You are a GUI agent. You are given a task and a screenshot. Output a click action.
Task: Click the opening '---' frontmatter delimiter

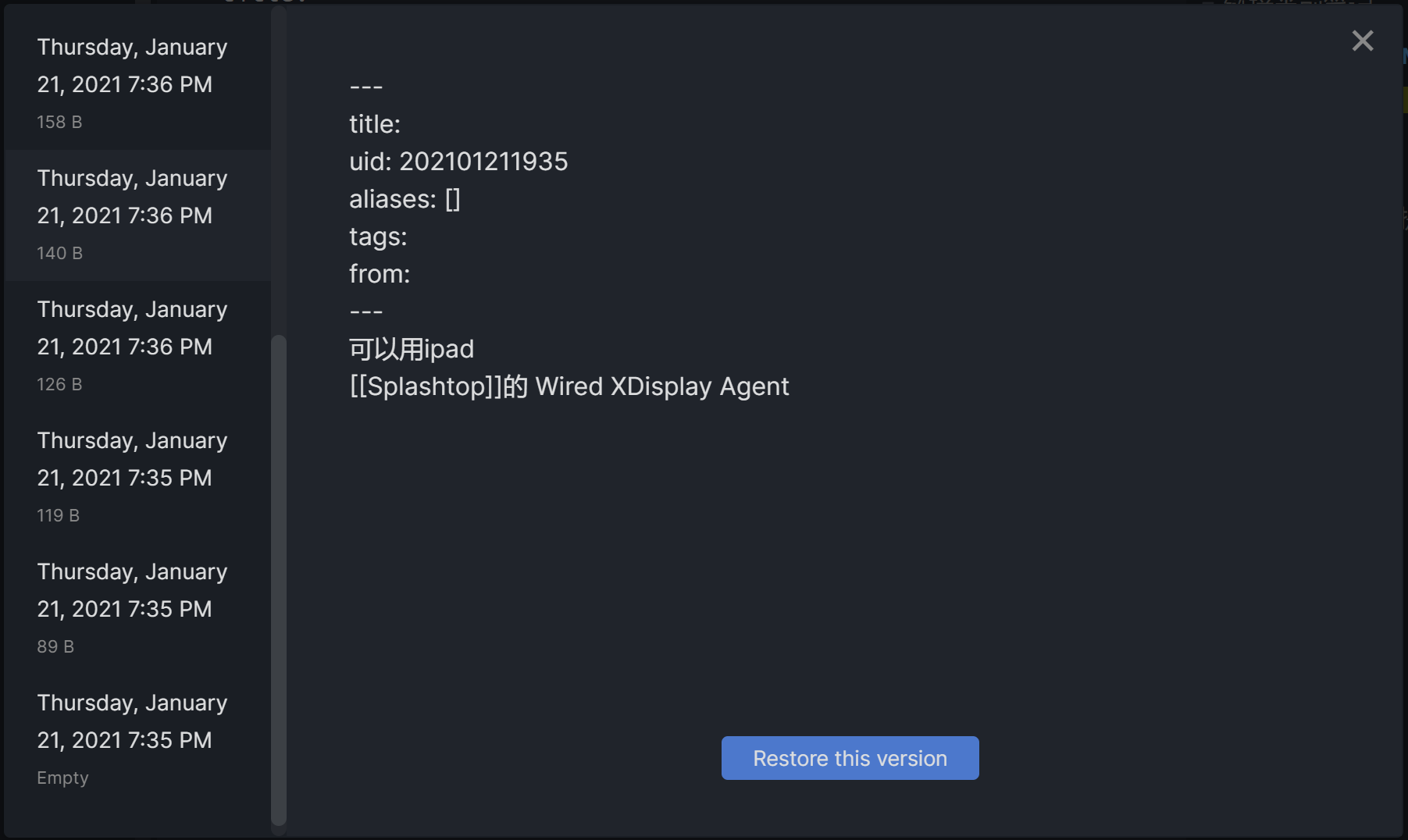pos(365,87)
